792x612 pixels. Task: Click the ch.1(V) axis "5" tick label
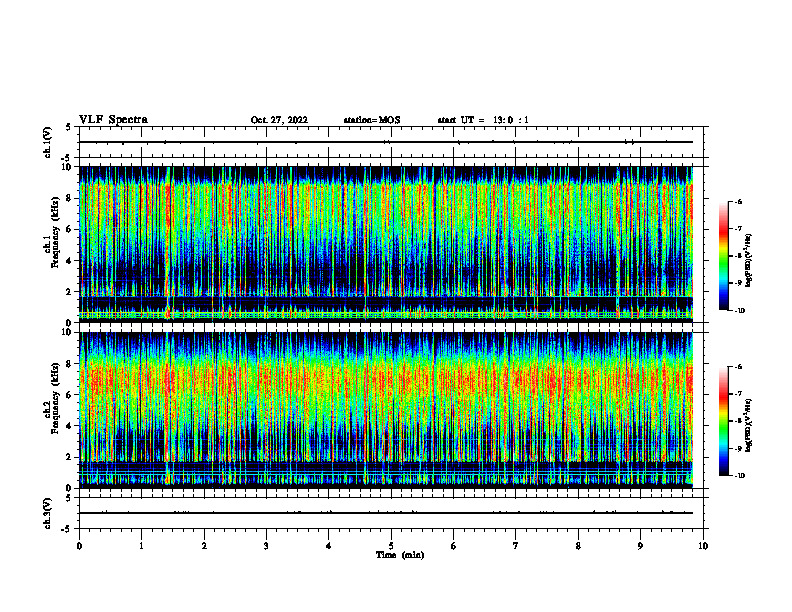(x=69, y=128)
